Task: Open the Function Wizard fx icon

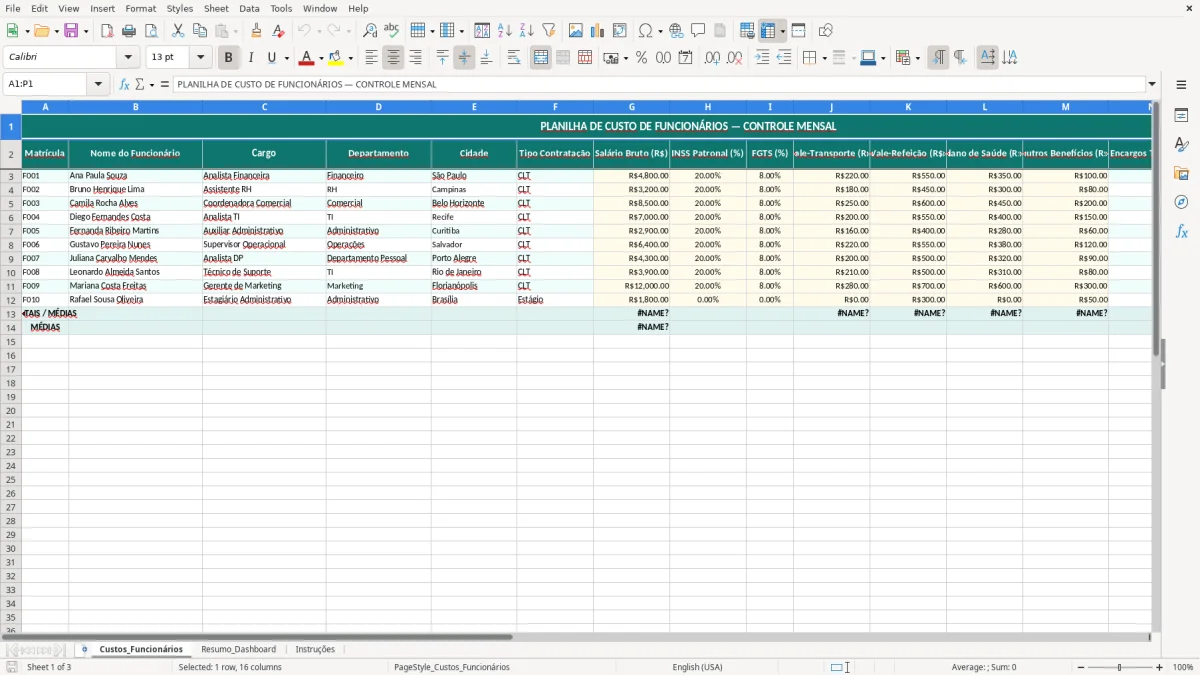Action: click(124, 84)
